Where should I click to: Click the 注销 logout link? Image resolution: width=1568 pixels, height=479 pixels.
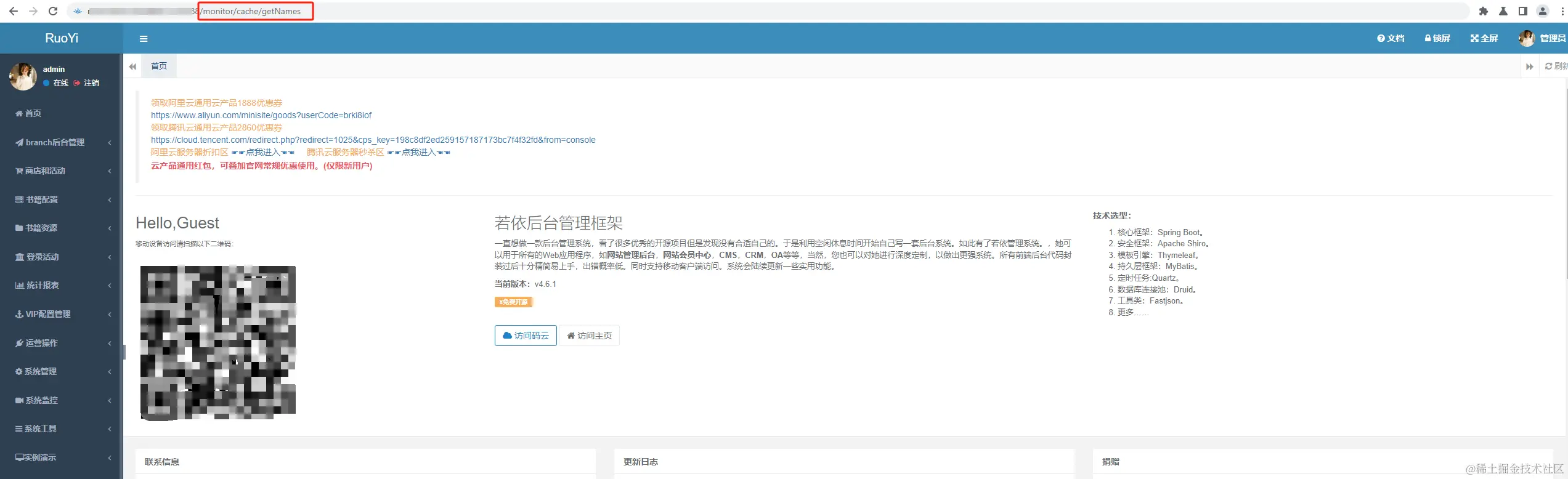(x=86, y=83)
